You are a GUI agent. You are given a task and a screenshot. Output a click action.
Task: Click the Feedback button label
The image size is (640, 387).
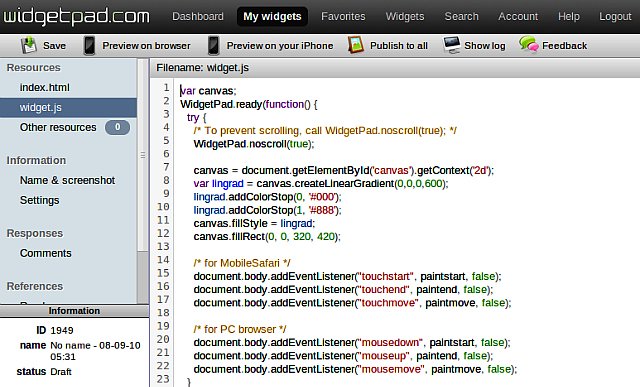point(564,46)
